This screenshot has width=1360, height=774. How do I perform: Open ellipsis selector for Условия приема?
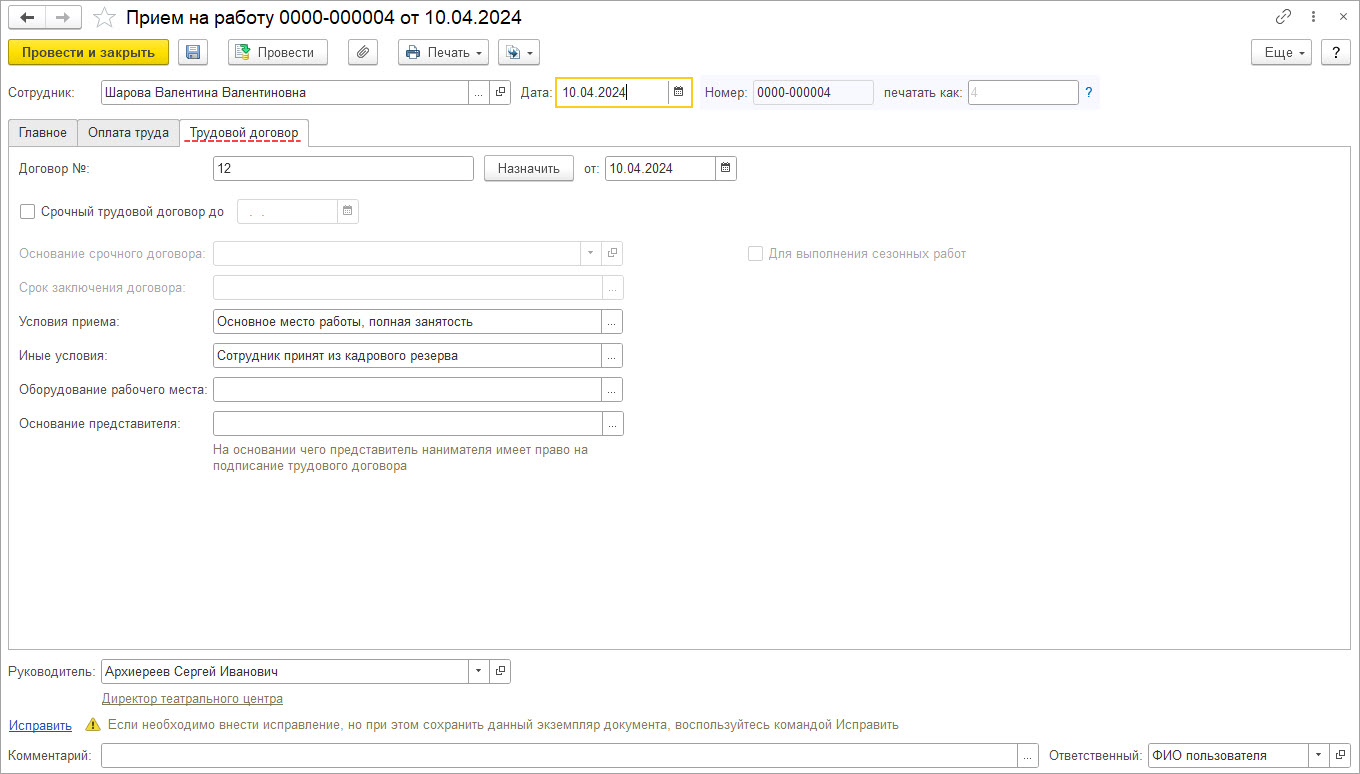click(x=612, y=322)
